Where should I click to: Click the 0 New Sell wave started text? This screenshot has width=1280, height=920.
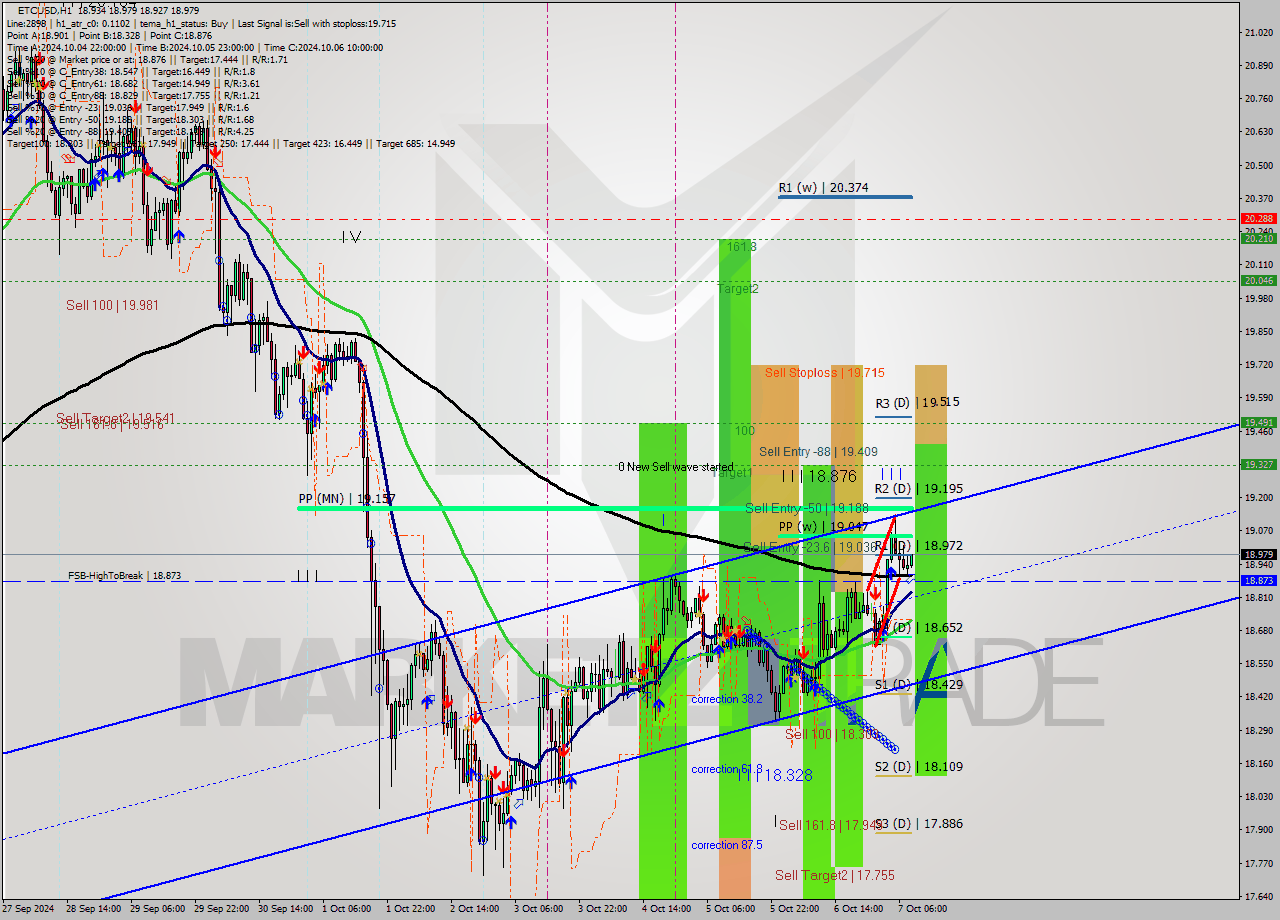click(676, 467)
